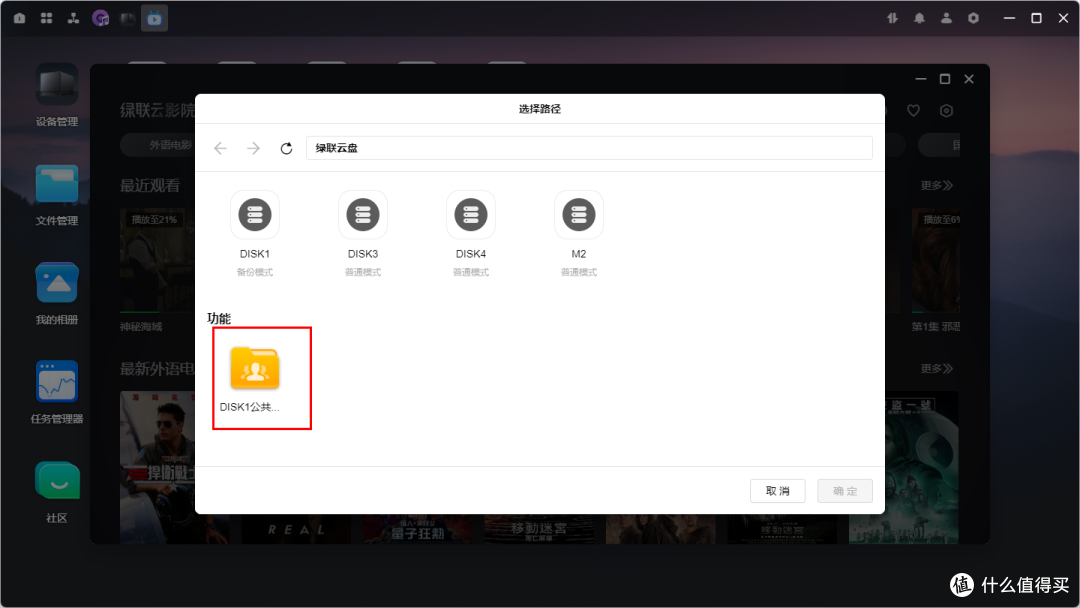1080x608 pixels.
Task: Open the notifications bell
Action: pyautogui.click(x=920, y=19)
